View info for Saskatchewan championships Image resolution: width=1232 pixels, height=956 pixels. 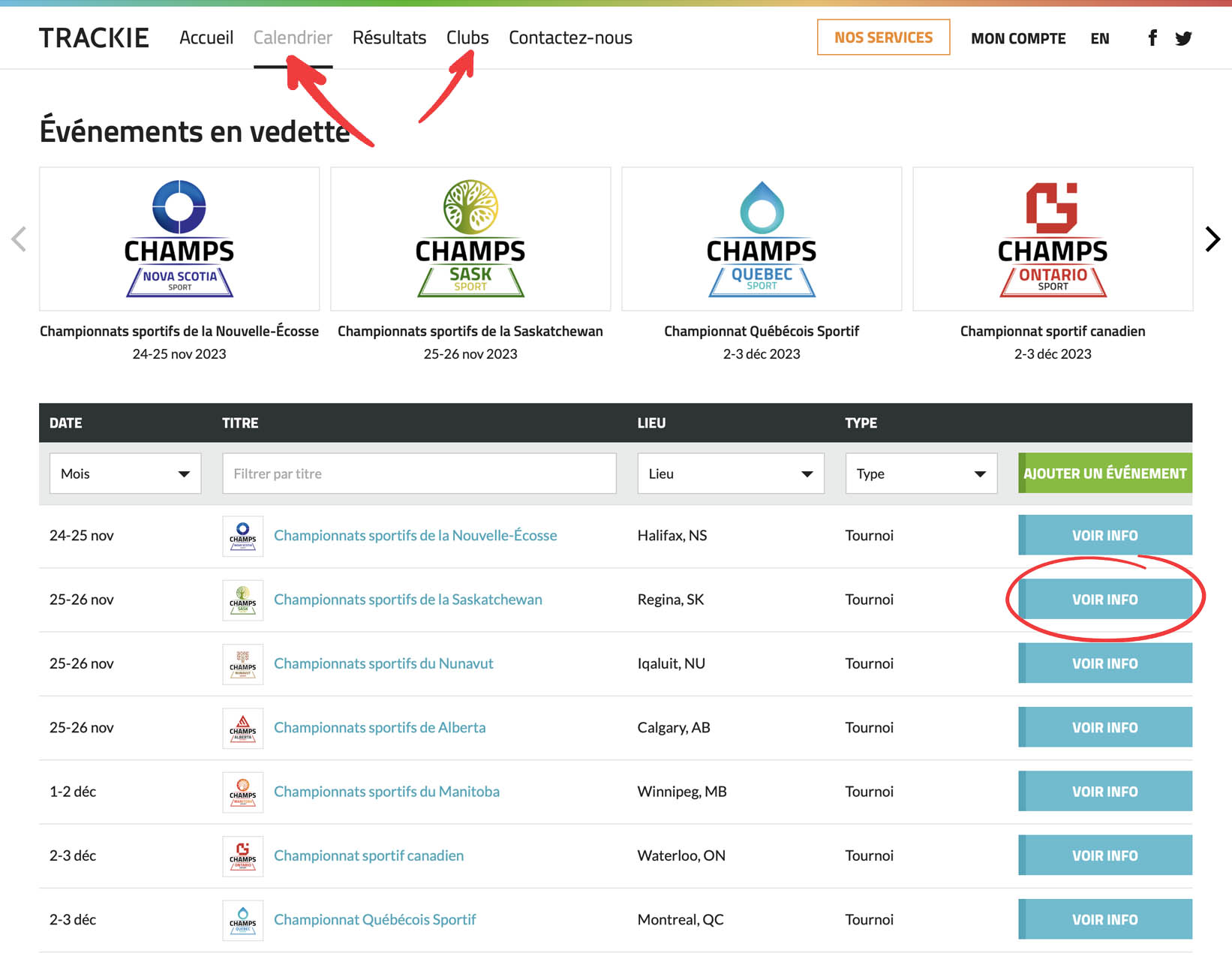point(1104,600)
